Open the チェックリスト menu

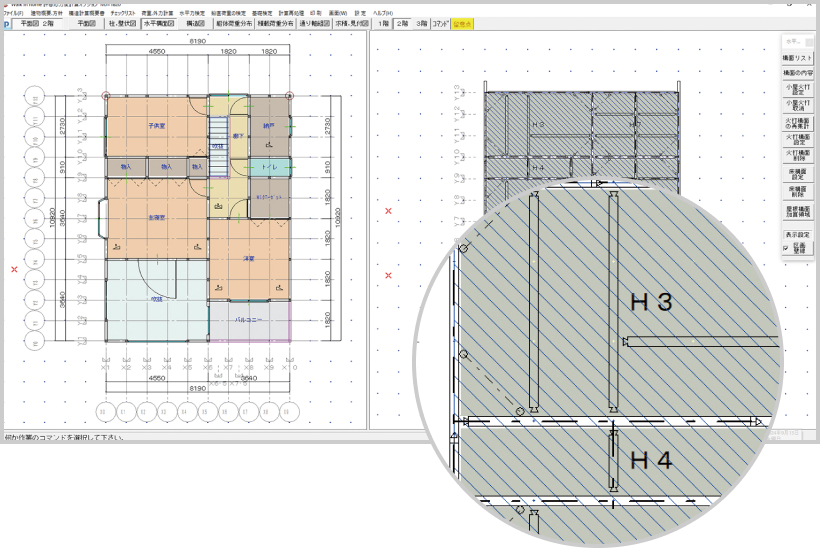(x=123, y=13)
